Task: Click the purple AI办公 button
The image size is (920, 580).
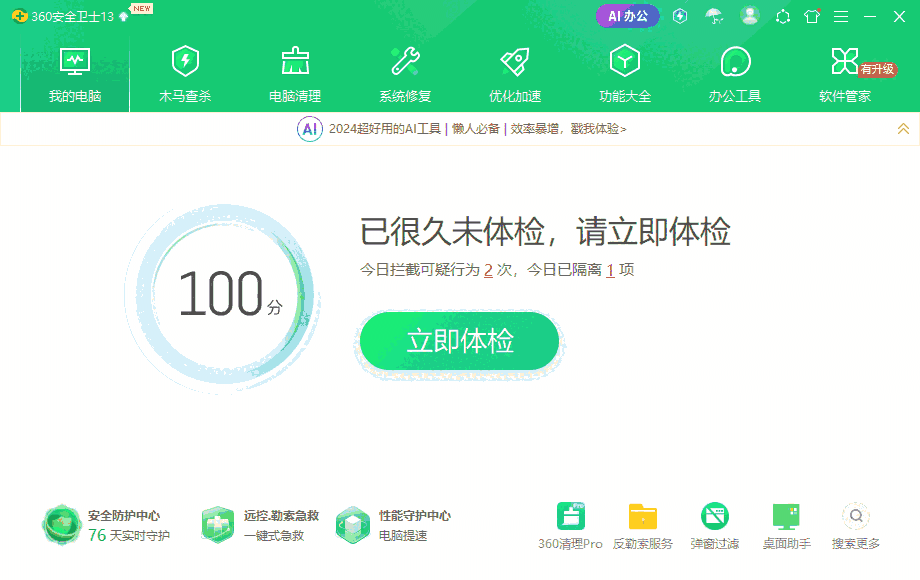Action: click(x=626, y=16)
